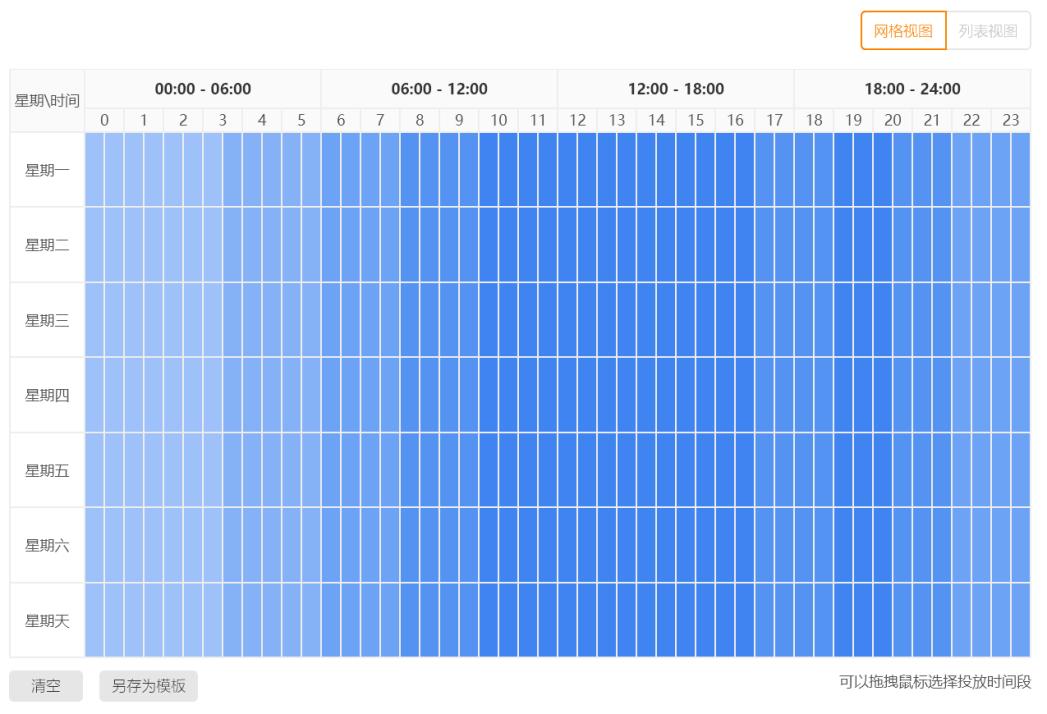Click the 另存为模板 button
Viewport: 1047px width, 714px height.
pyautogui.click(x=148, y=686)
